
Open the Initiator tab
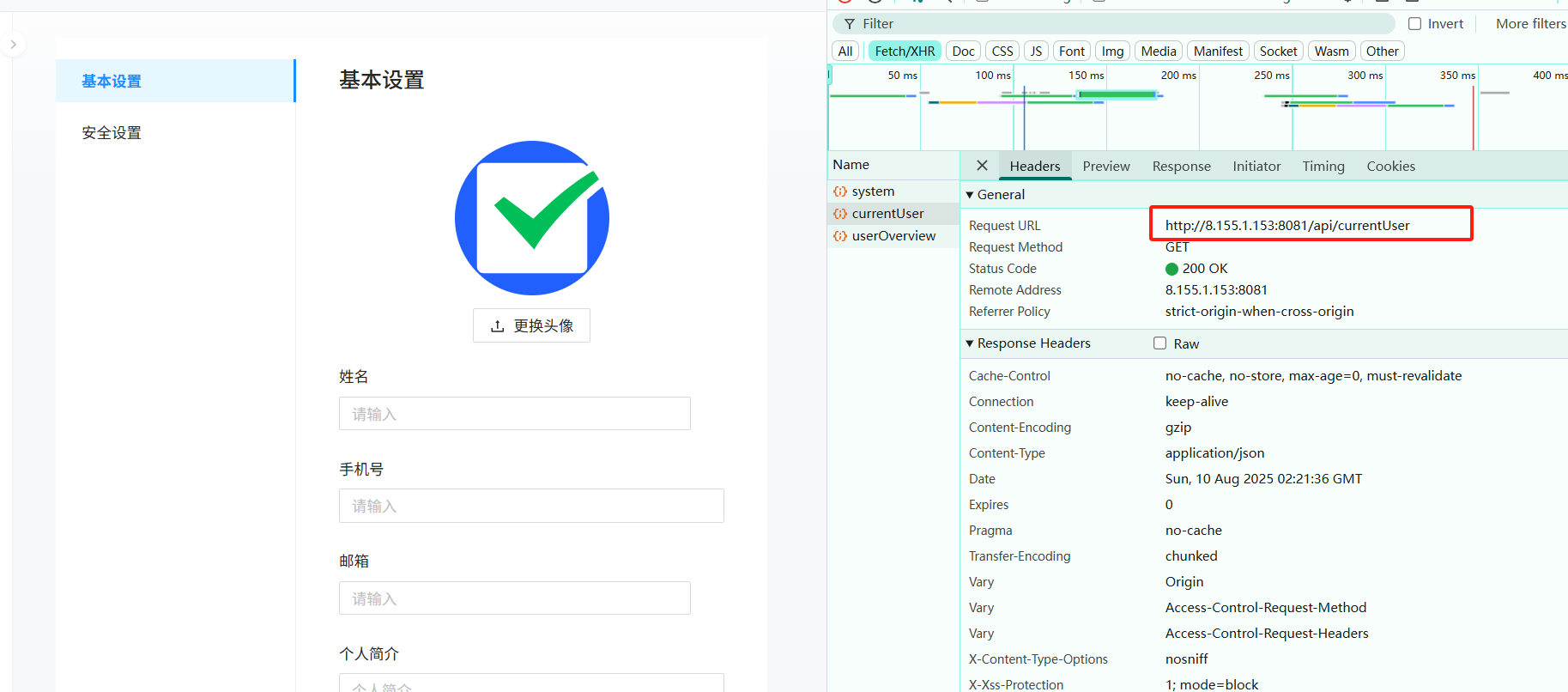[1256, 166]
